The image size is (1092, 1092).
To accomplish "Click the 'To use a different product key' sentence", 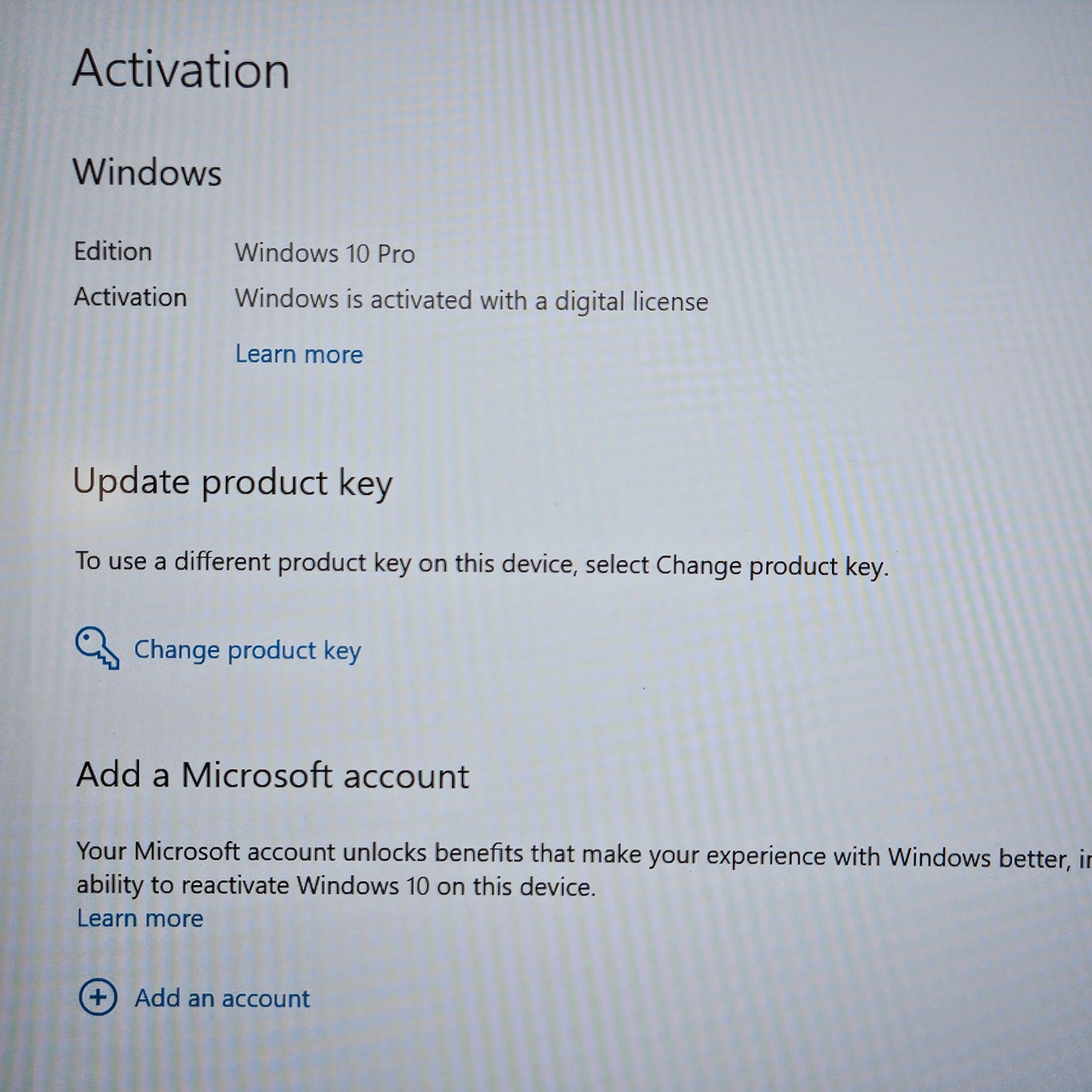I will click(x=481, y=565).
